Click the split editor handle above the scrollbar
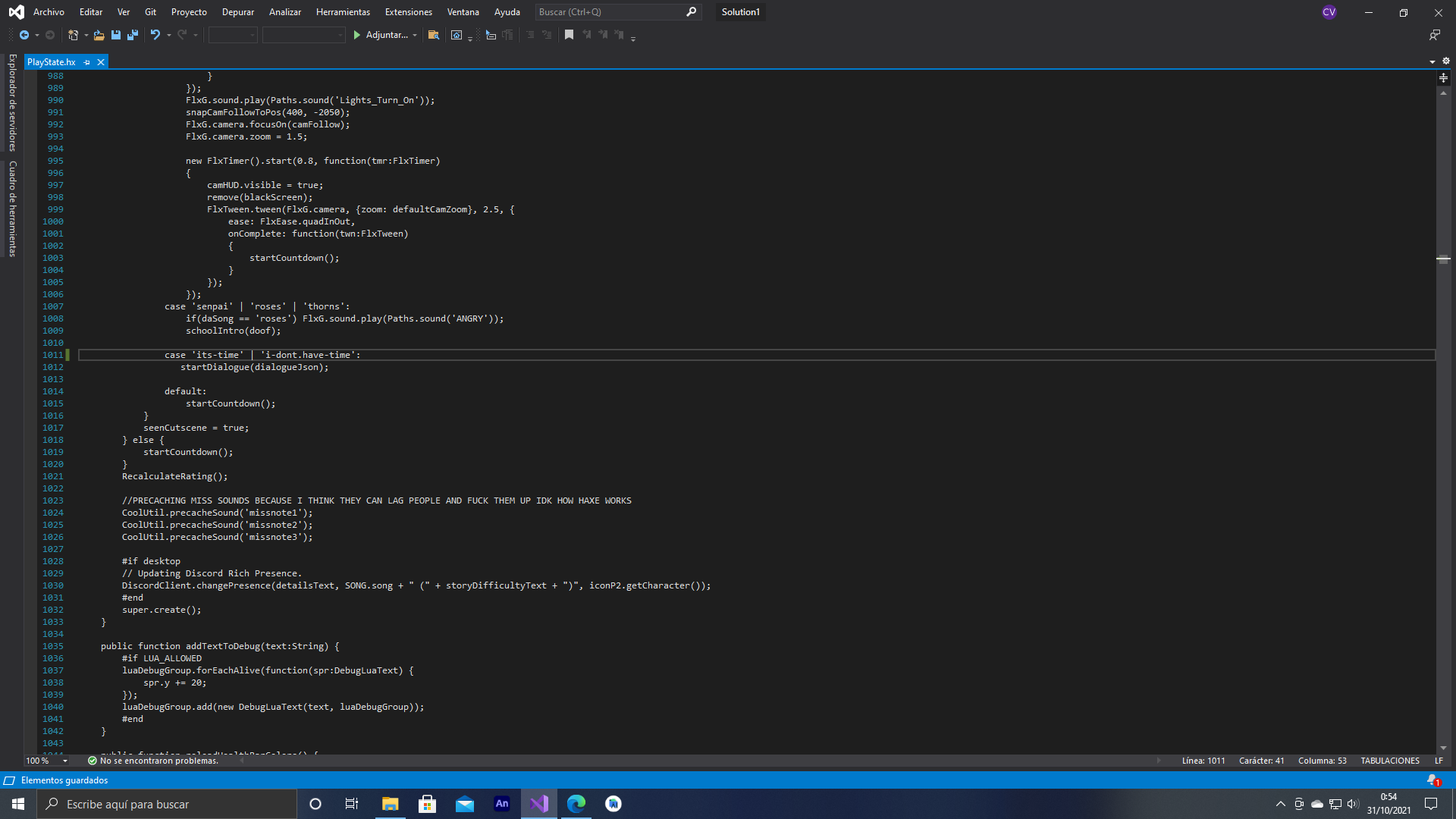 (x=1443, y=77)
